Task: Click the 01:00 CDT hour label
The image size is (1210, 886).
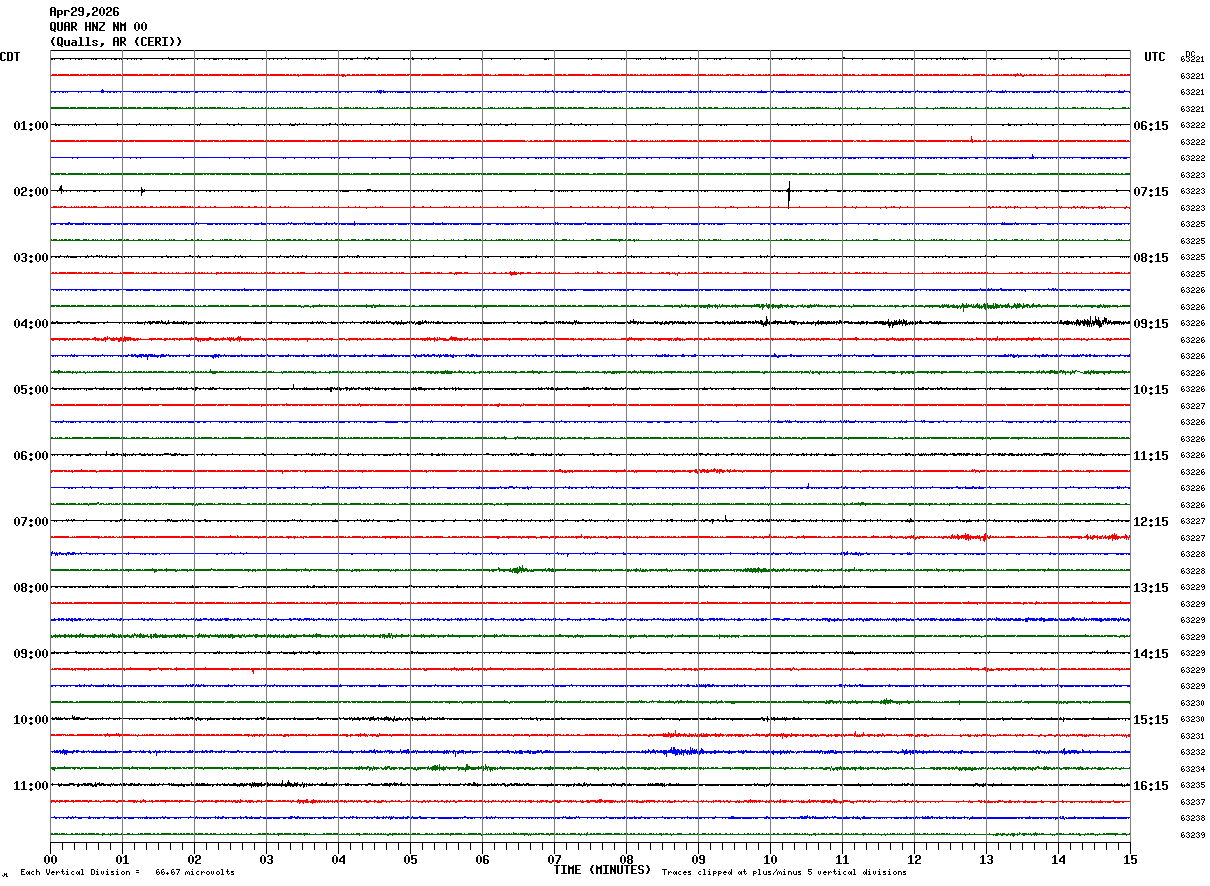Action: pyautogui.click(x=31, y=126)
